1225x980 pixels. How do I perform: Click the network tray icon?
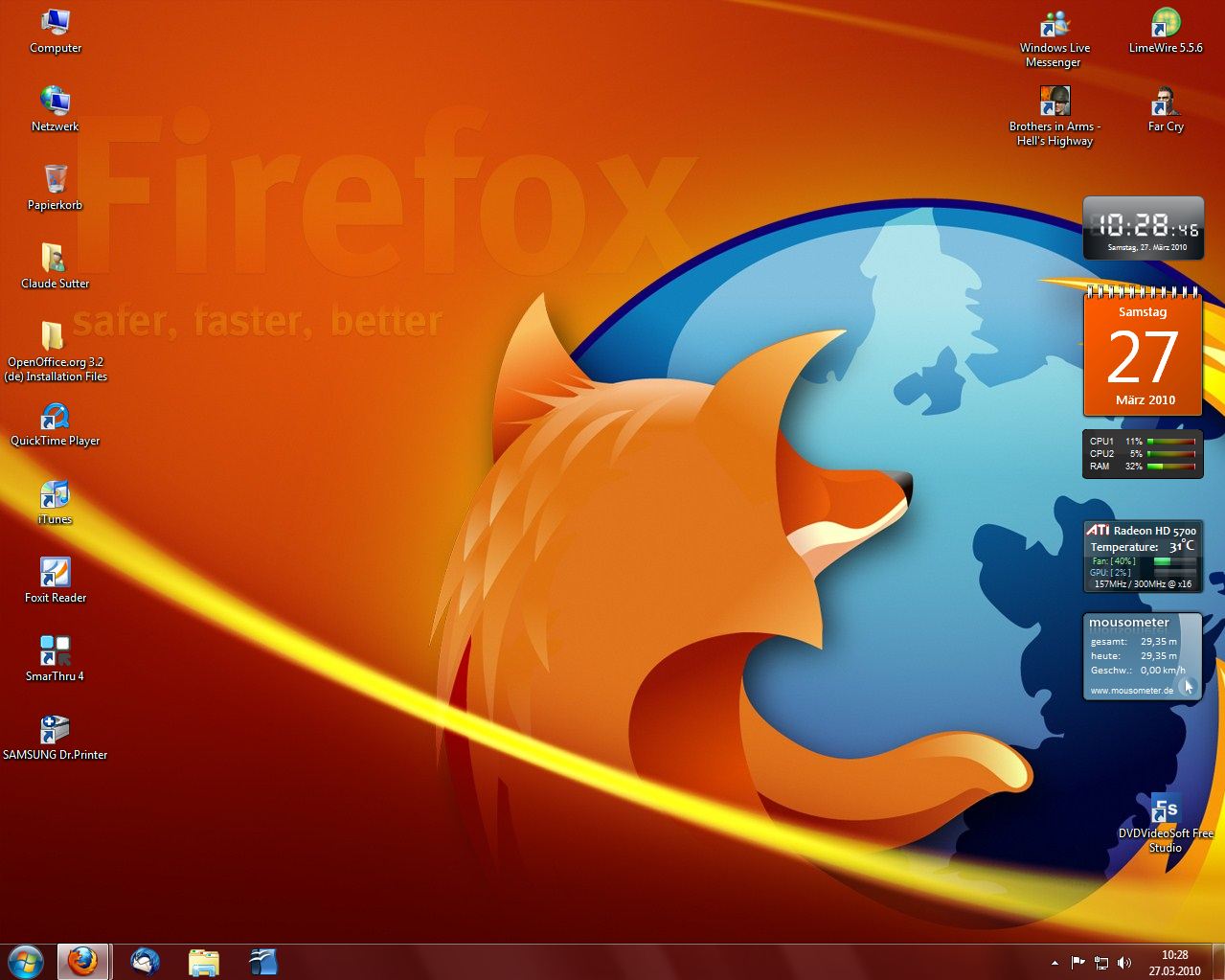pyautogui.click(x=1101, y=963)
